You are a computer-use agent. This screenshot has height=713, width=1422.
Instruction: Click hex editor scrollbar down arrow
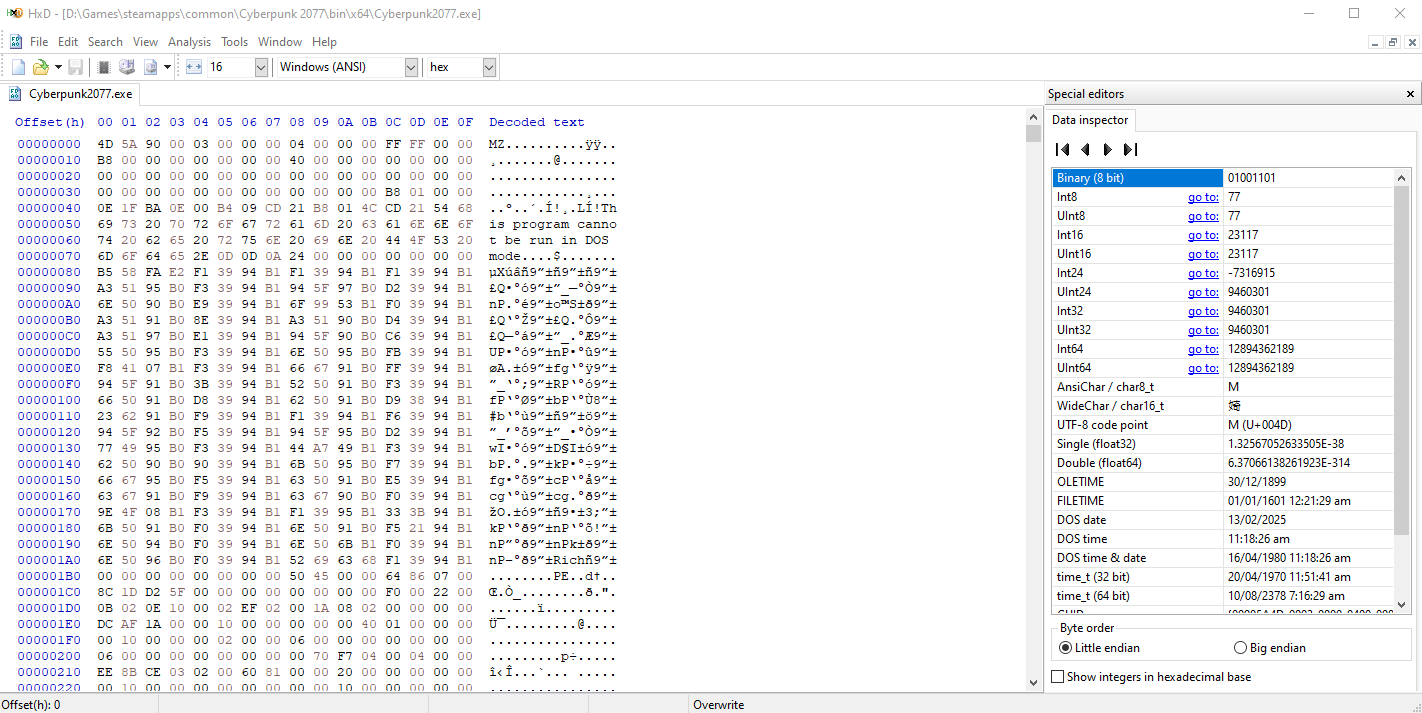(x=1034, y=682)
